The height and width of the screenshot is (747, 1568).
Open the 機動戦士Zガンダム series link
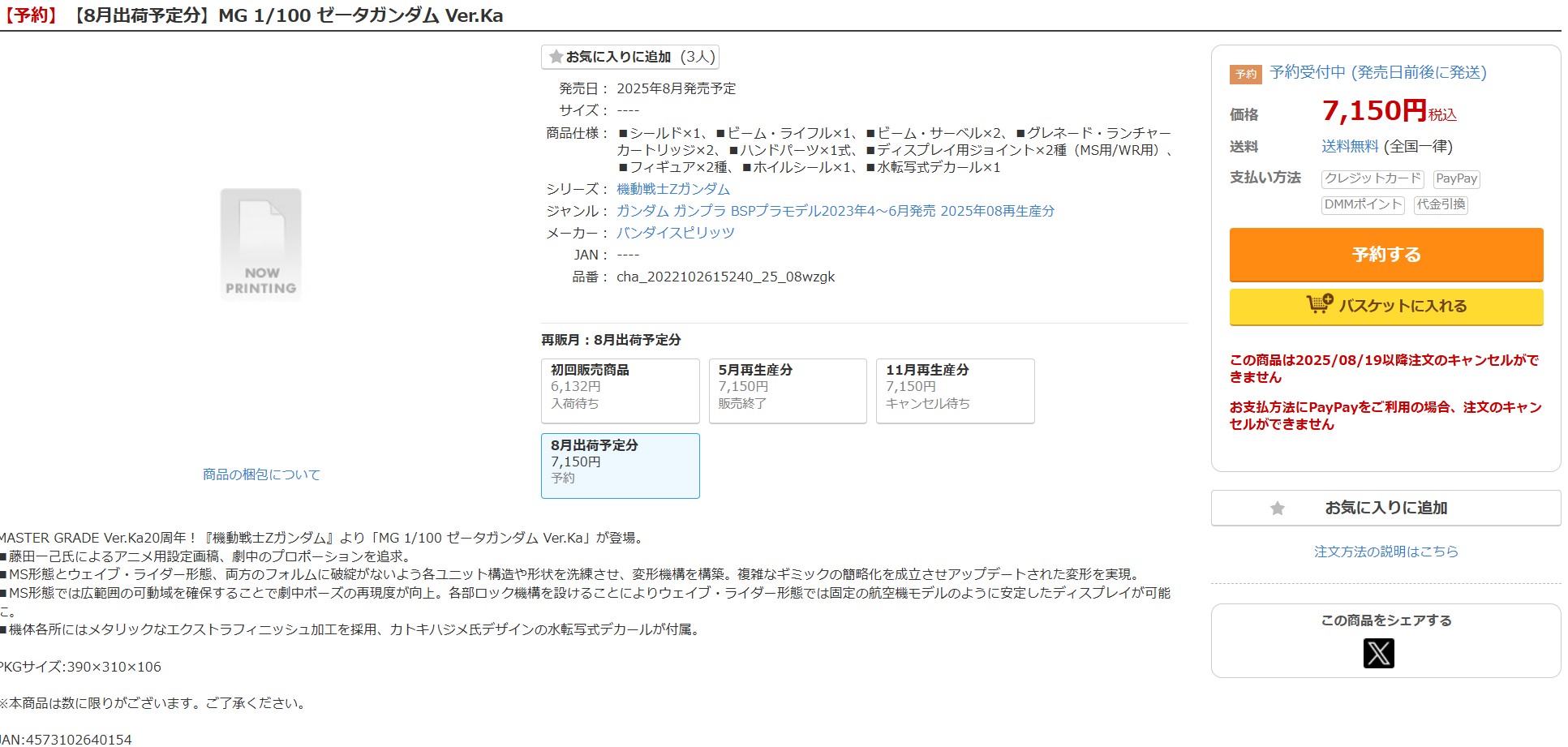pos(672,188)
